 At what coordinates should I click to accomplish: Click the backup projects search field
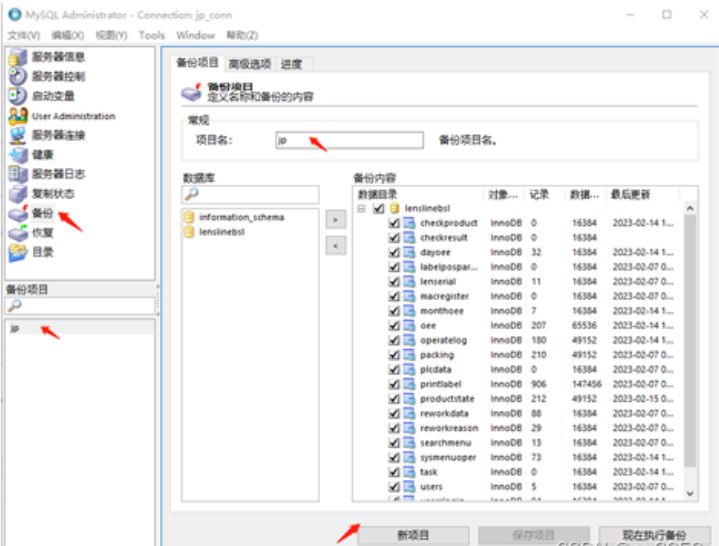point(80,305)
